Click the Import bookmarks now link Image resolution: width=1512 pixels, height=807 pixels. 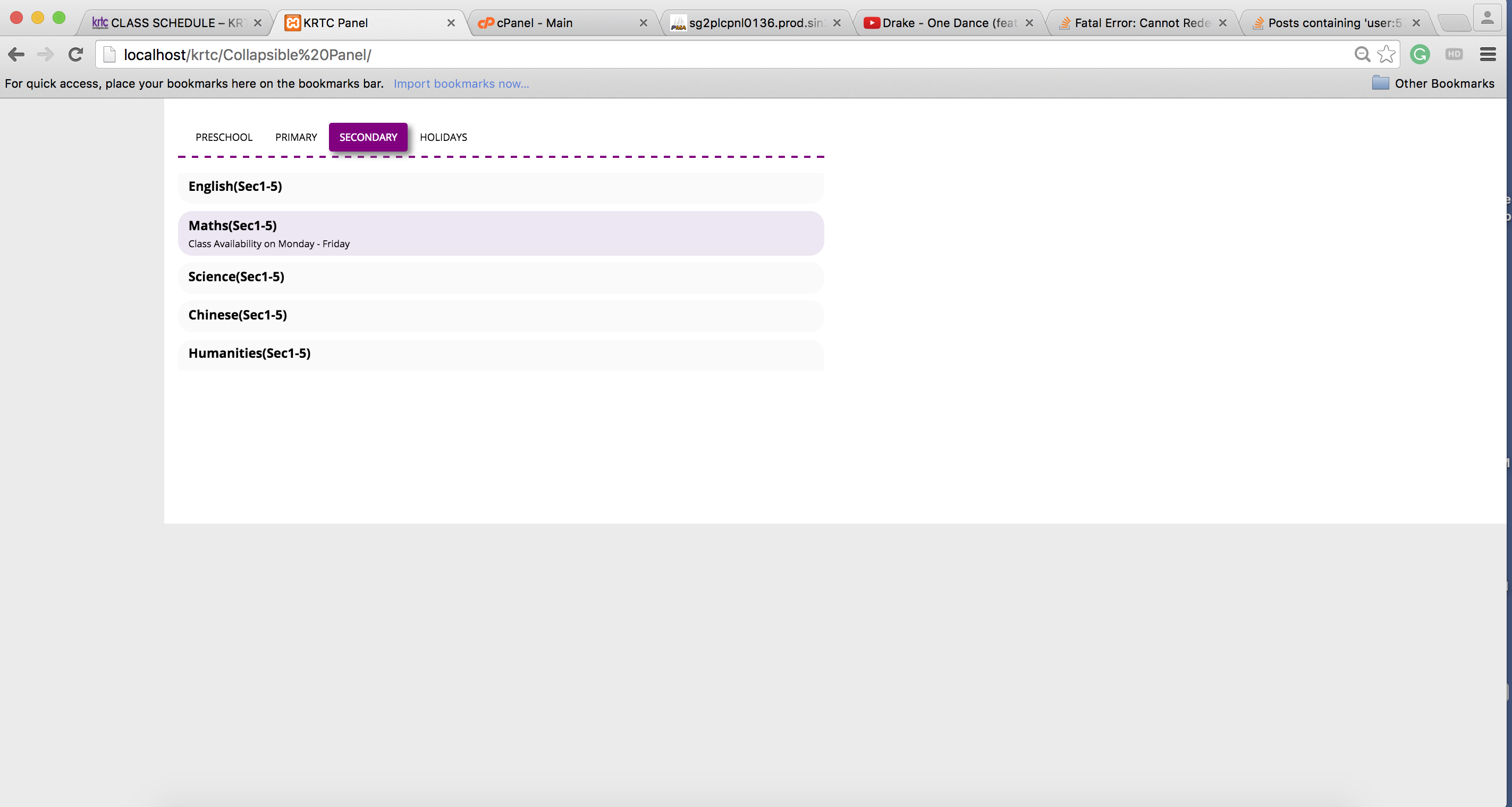click(x=461, y=83)
